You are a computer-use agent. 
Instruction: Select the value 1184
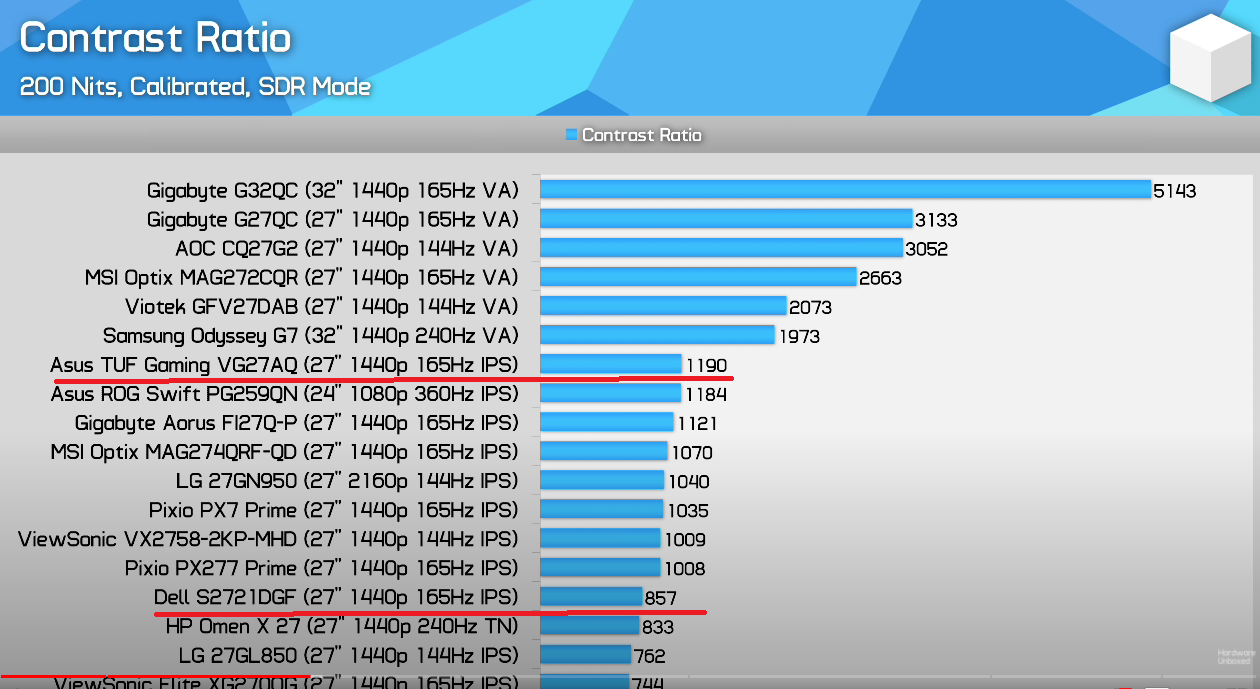pyautogui.click(x=706, y=395)
